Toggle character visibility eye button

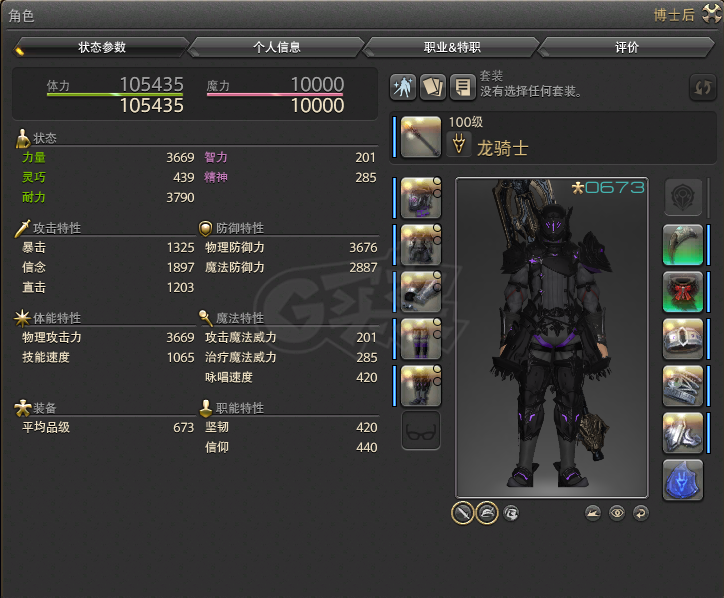(617, 513)
